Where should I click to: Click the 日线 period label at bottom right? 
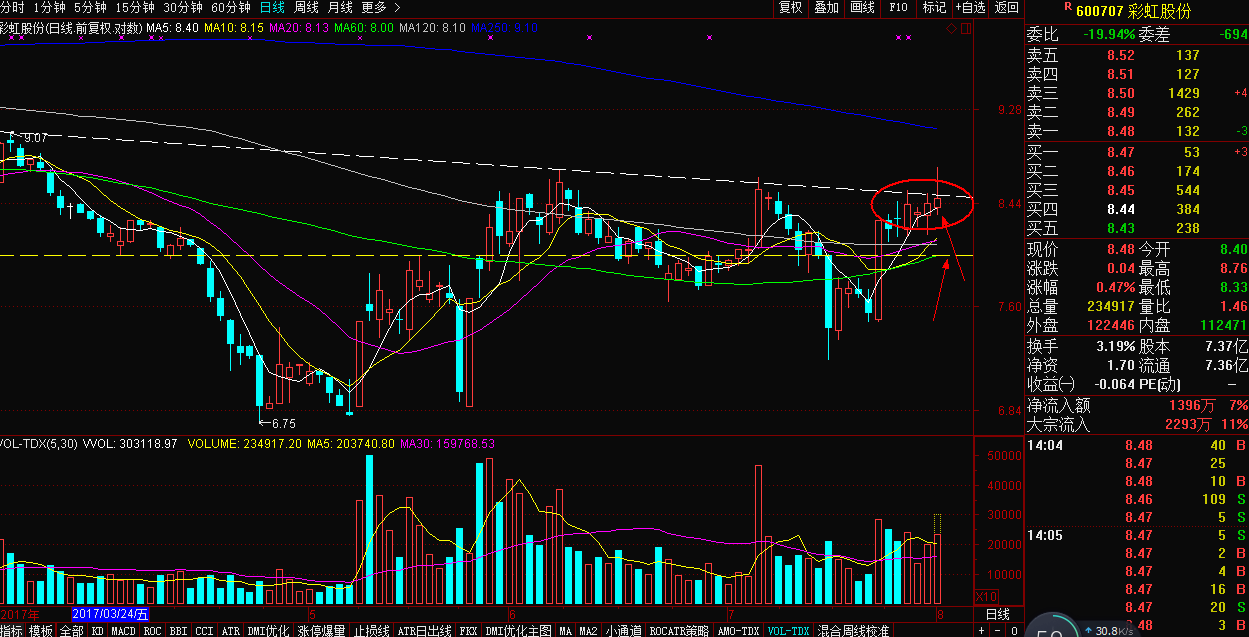point(997,613)
